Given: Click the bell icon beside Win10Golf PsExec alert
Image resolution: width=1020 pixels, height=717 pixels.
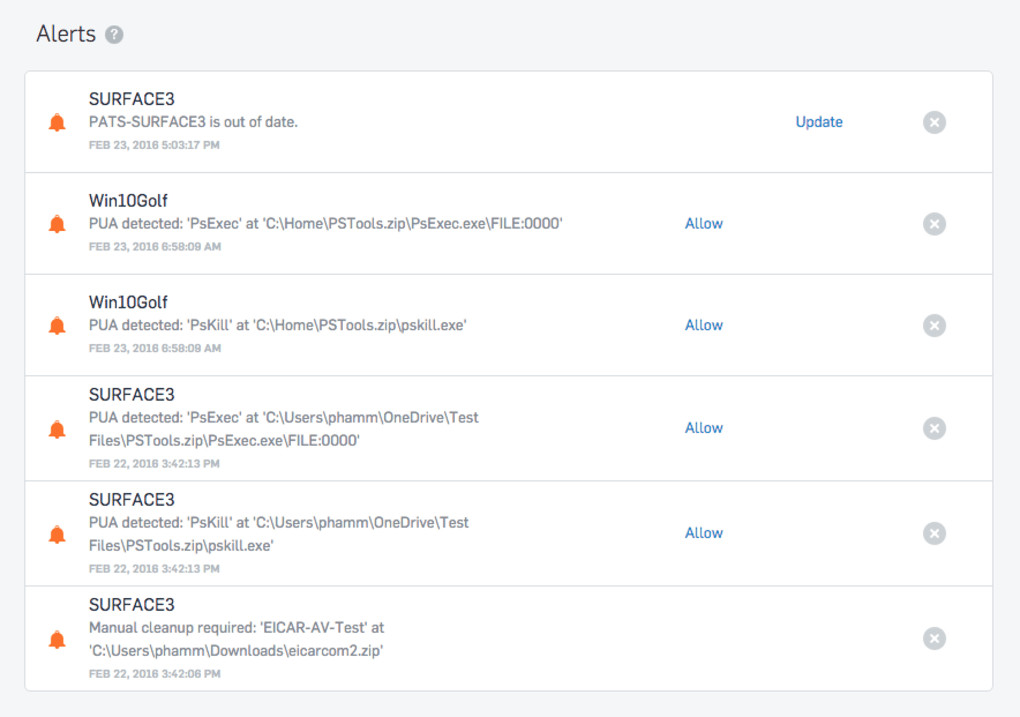Looking at the screenshot, I should click(x=57, y=225).
